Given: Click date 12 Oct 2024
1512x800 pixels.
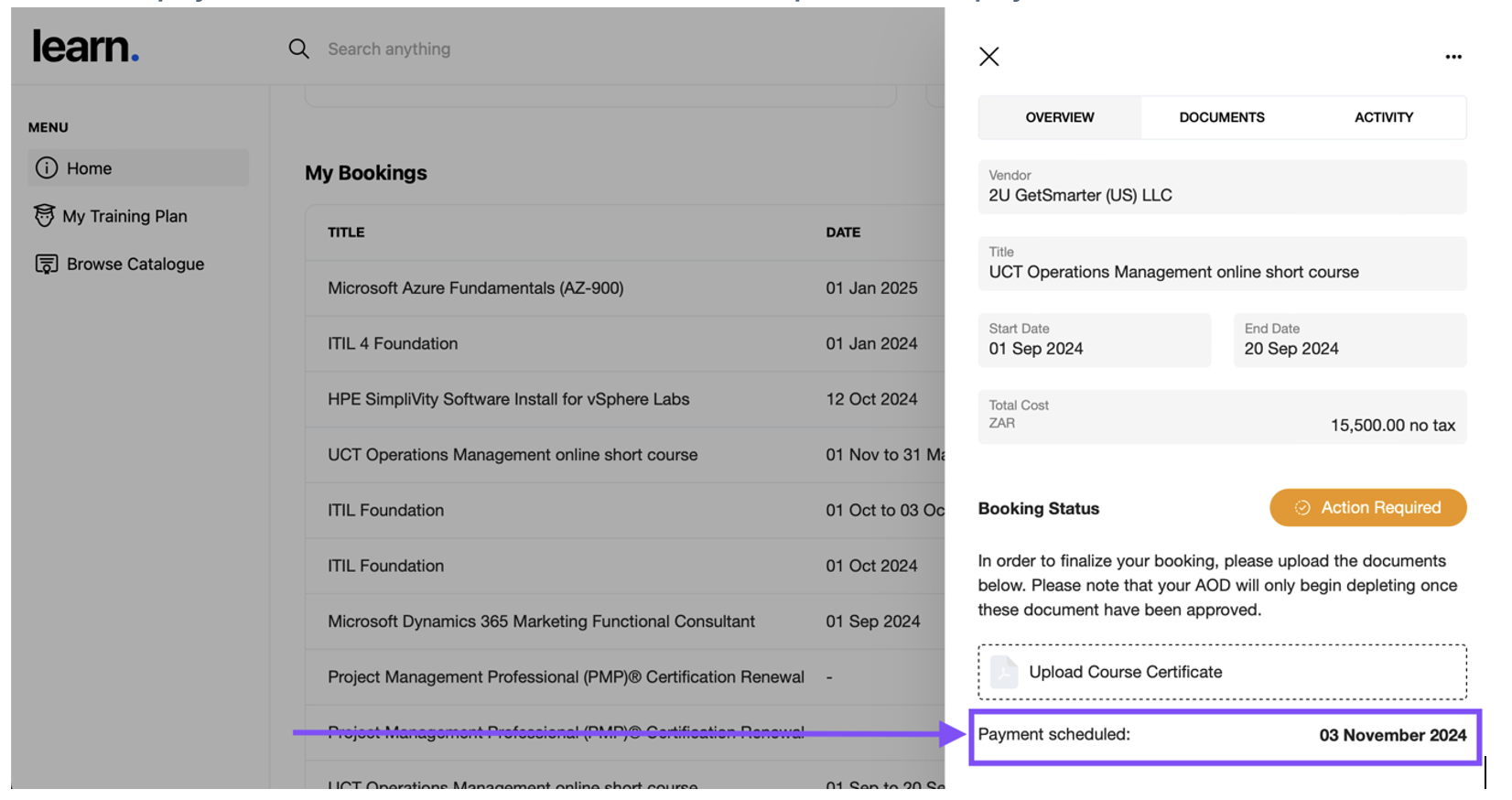Looking at the screenshot, I should click(871, 399).
